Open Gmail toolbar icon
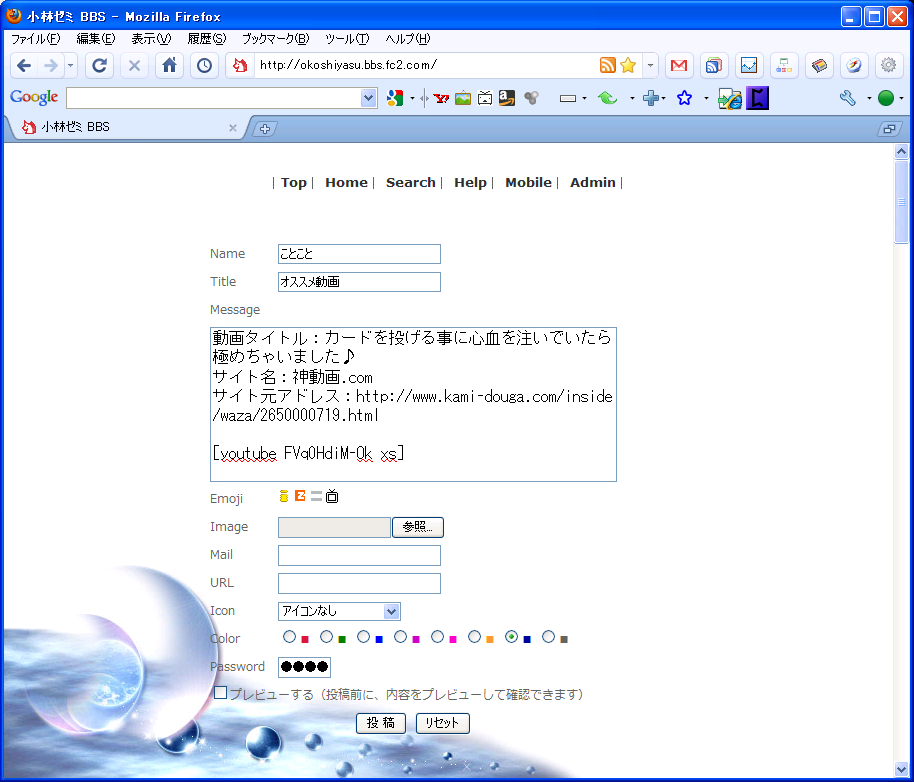Screen dimensions: 914x782 [679, 65]
